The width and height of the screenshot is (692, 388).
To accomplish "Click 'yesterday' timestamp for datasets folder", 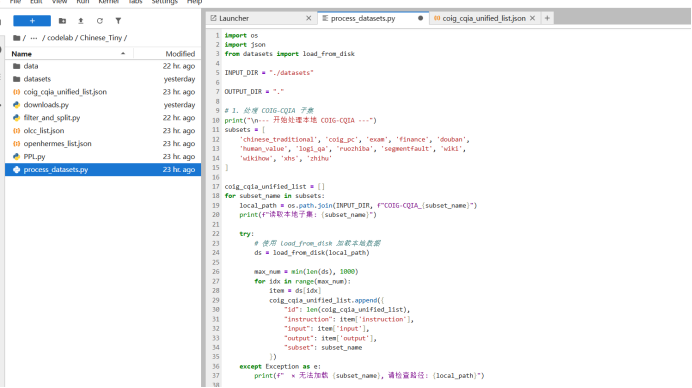I will pos(179,79).
